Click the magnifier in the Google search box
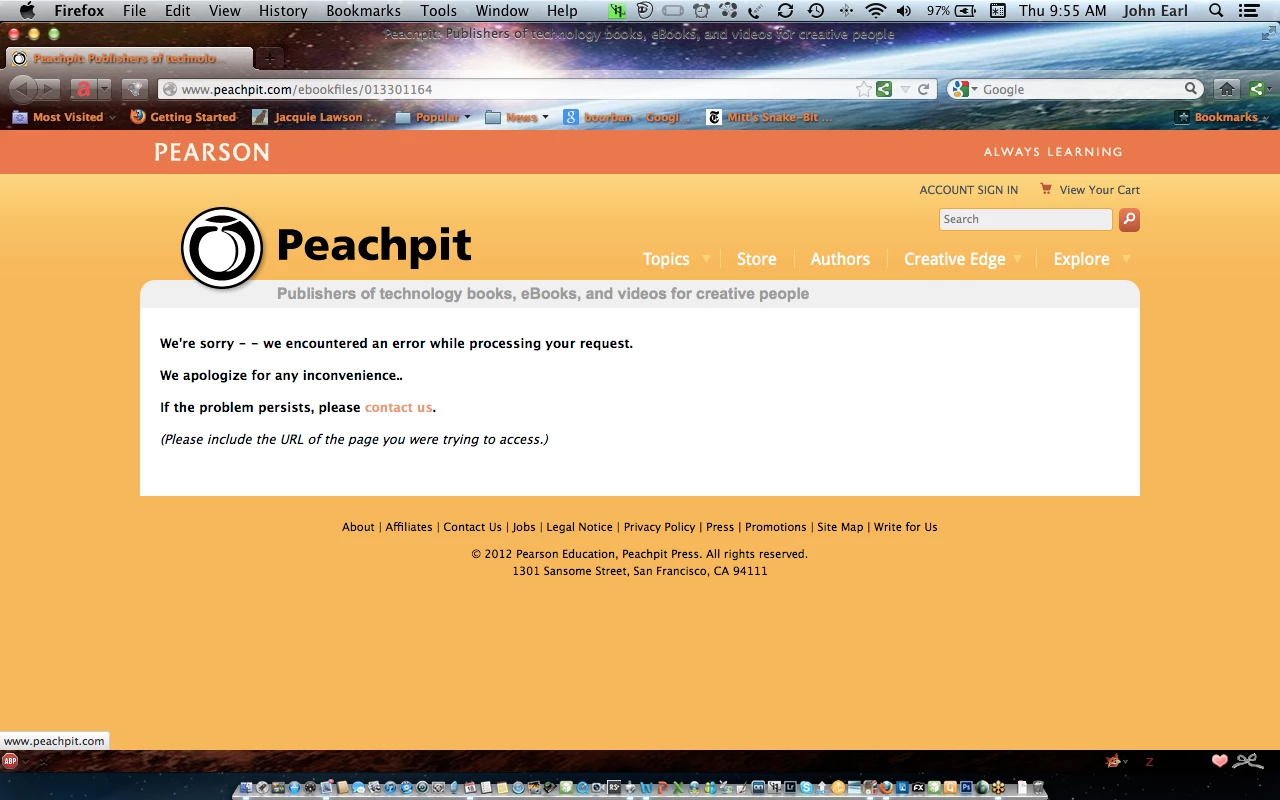 pos(1191,89)
